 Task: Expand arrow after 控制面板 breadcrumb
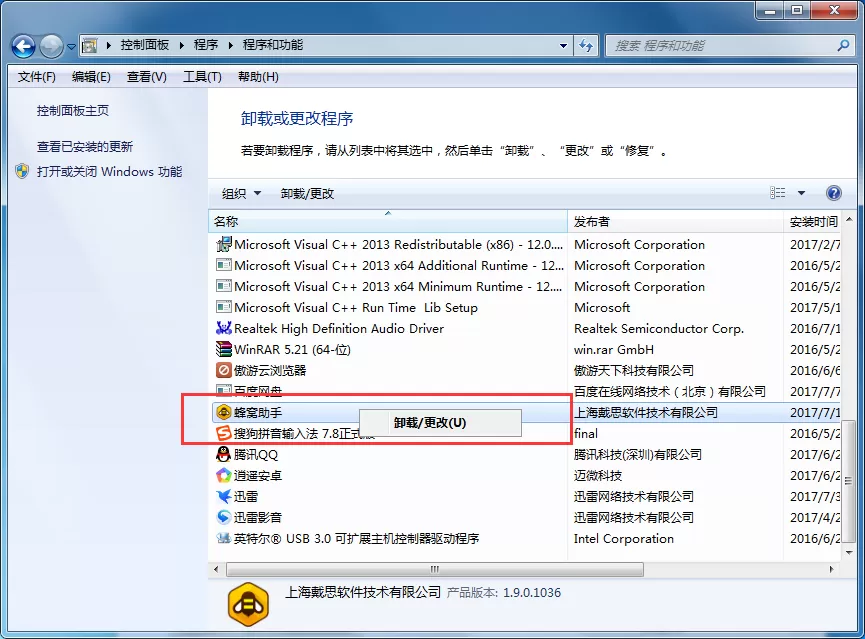pos(181,46)
